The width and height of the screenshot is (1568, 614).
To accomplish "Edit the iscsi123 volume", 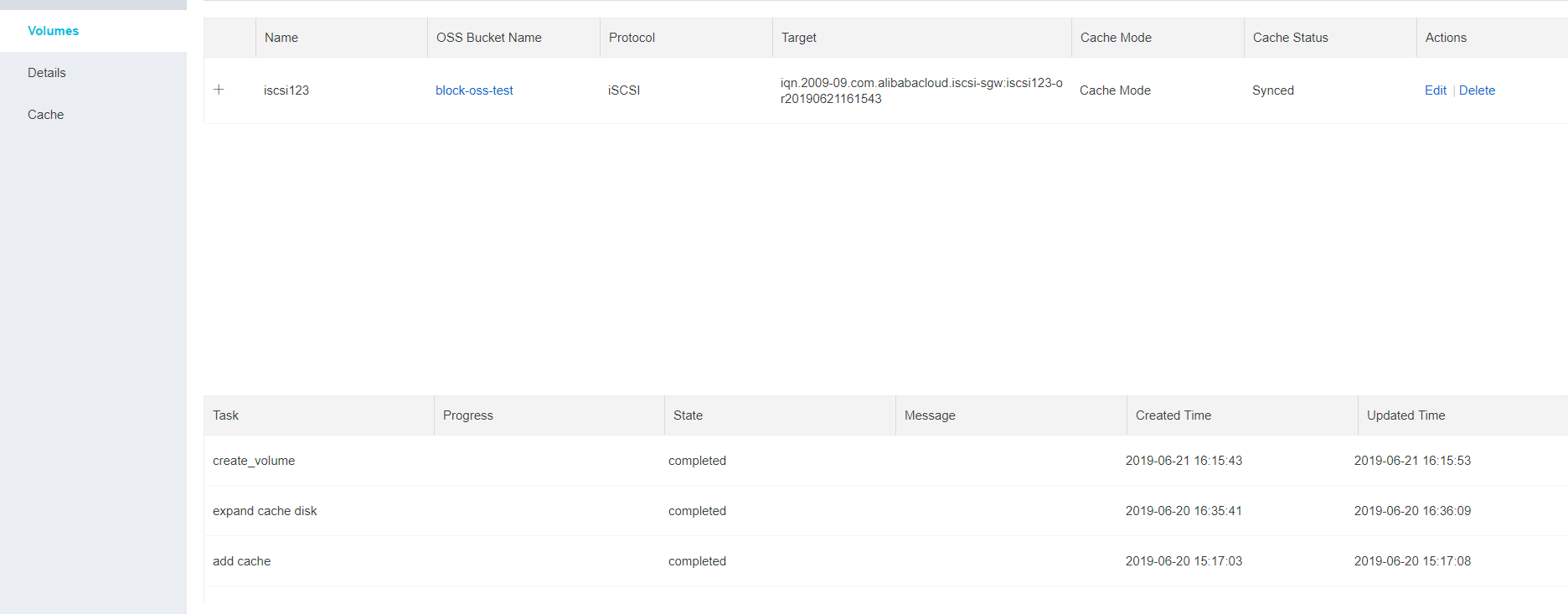I will [x=1436, y=90].
